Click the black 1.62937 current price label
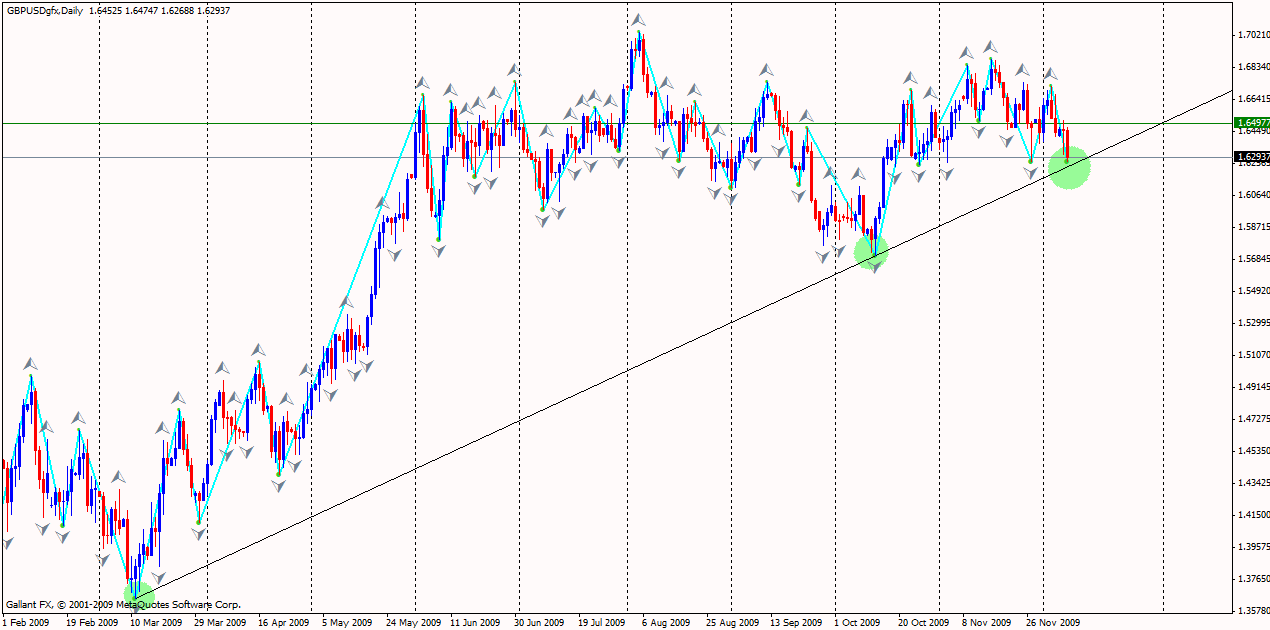 (x=1252, y=157)
